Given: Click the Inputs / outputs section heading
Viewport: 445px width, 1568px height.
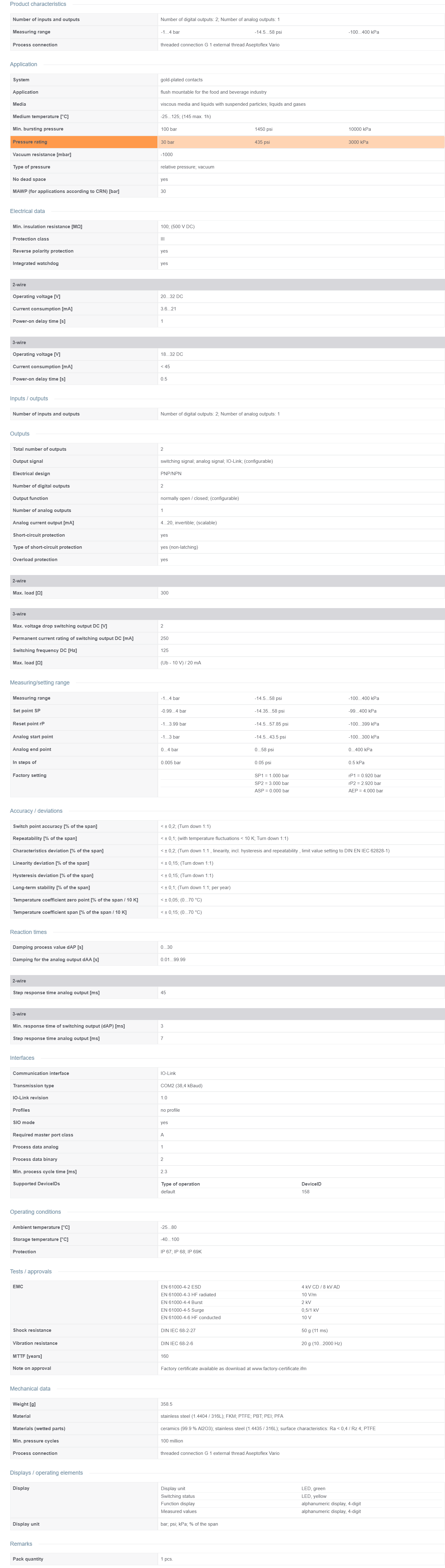Looking at the screenshot, I should point(29,399).
